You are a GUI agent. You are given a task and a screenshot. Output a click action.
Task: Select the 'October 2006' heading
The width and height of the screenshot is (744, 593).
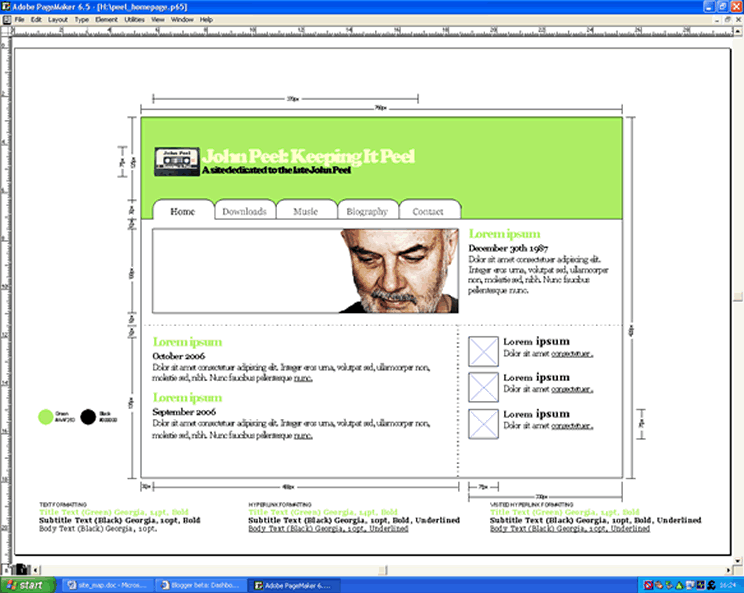tap(178, 356)
